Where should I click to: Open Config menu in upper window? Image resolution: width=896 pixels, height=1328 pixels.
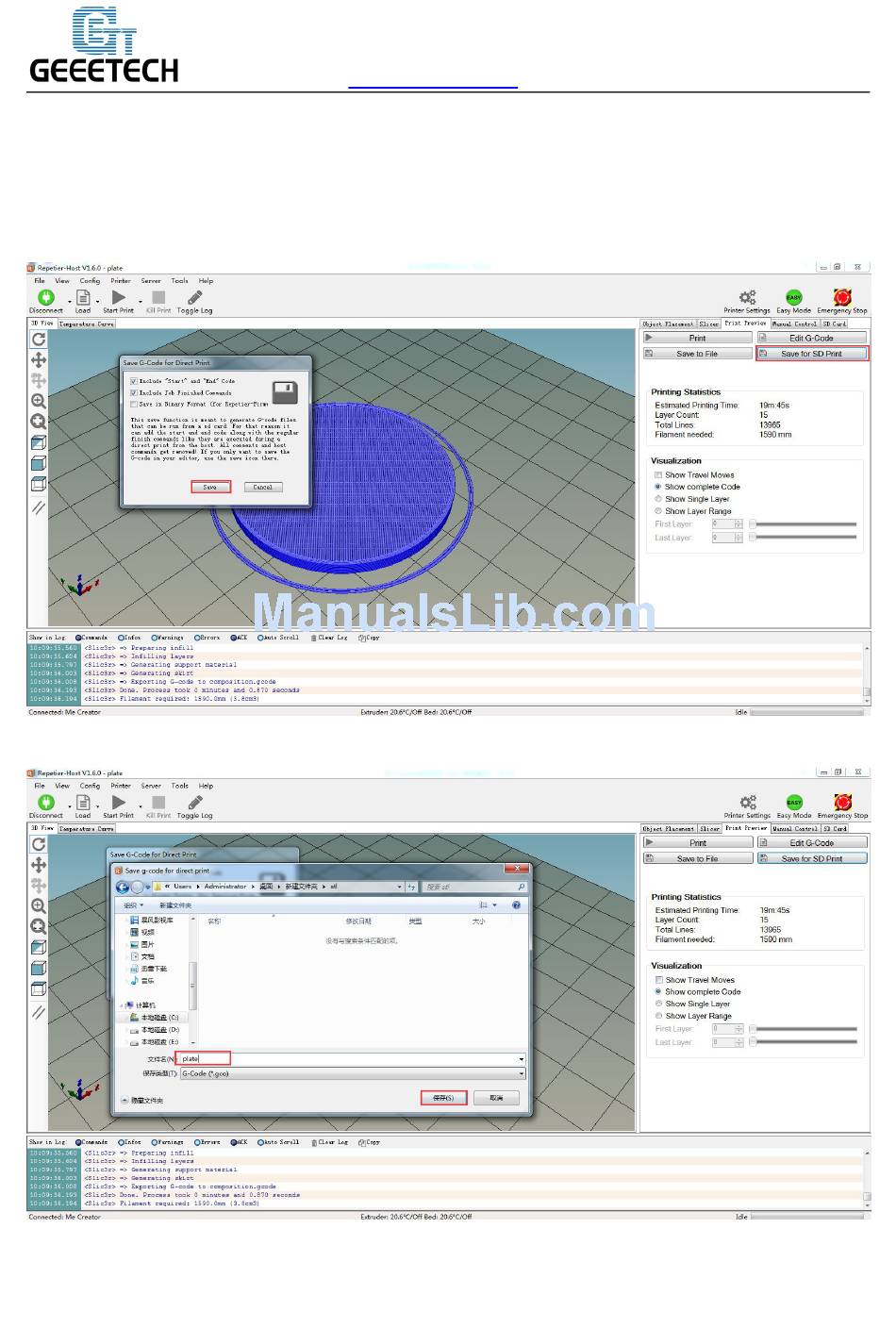click(90, 280)
